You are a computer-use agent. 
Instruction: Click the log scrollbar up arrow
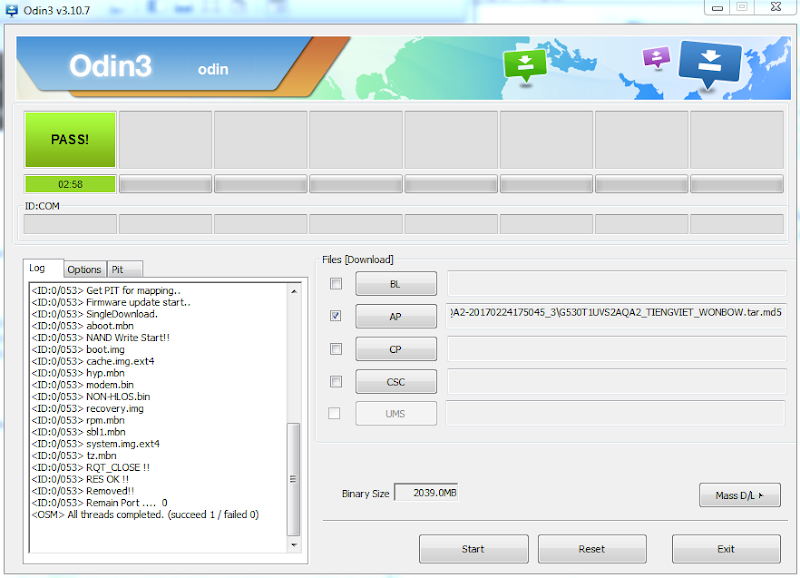pyautogui.click(x=294, y=291)
